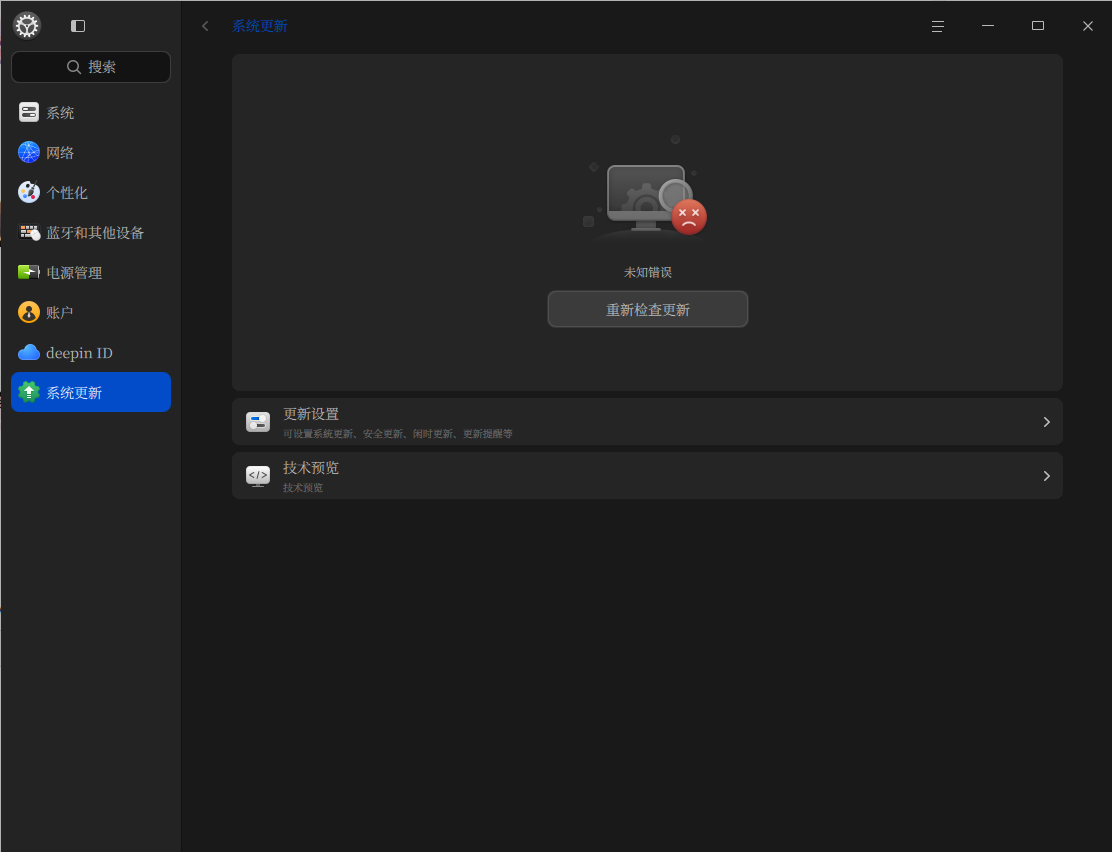This screenshot has width=1112, height=852.
Task: Click 系统更新 breadcrumb title link
Action: click(260, 26)
